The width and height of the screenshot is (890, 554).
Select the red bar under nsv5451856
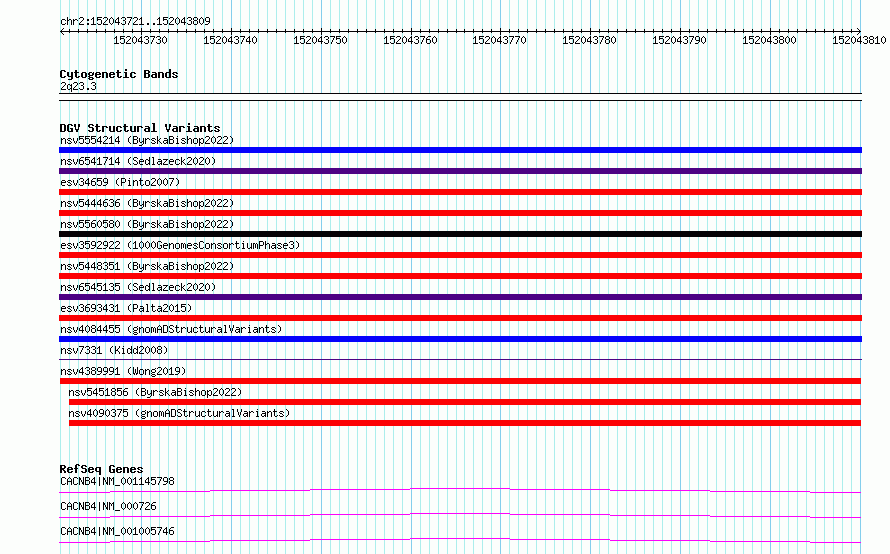tap(465, 402)
